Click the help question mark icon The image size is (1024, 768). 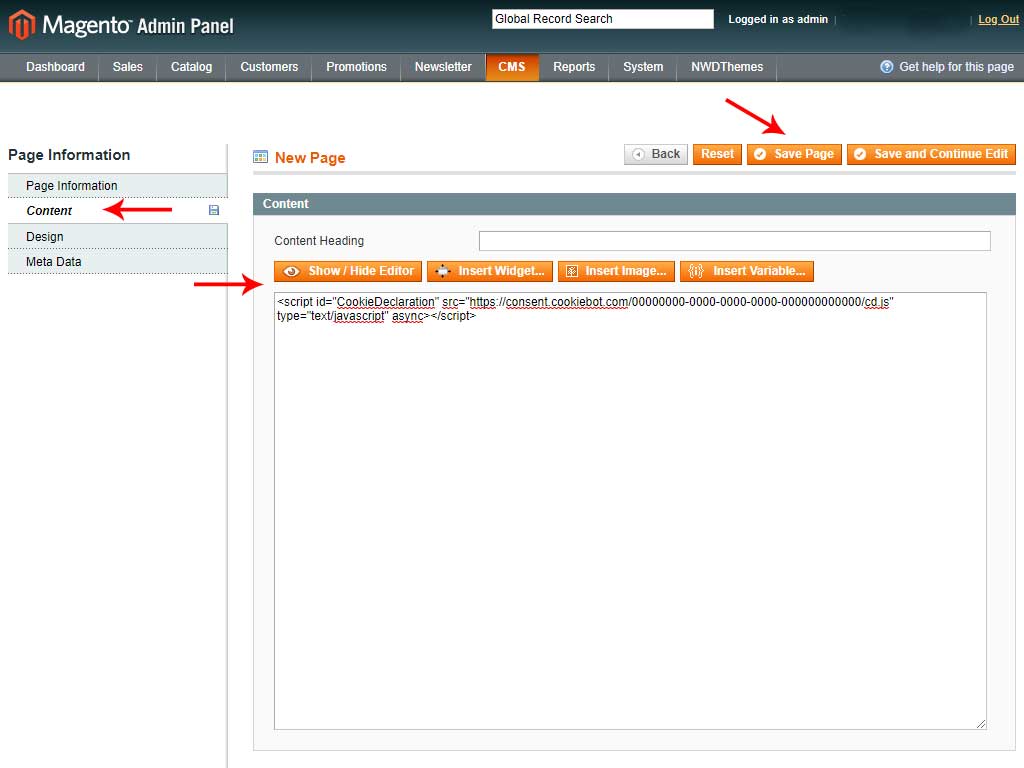[886, 67]
